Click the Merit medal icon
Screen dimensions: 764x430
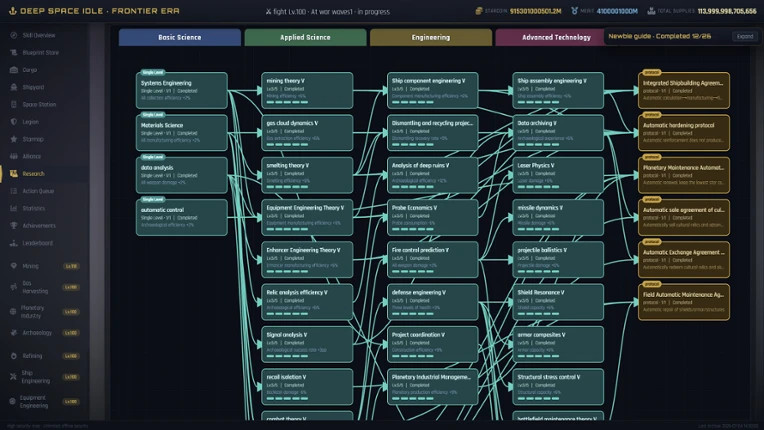click(574, 11)
